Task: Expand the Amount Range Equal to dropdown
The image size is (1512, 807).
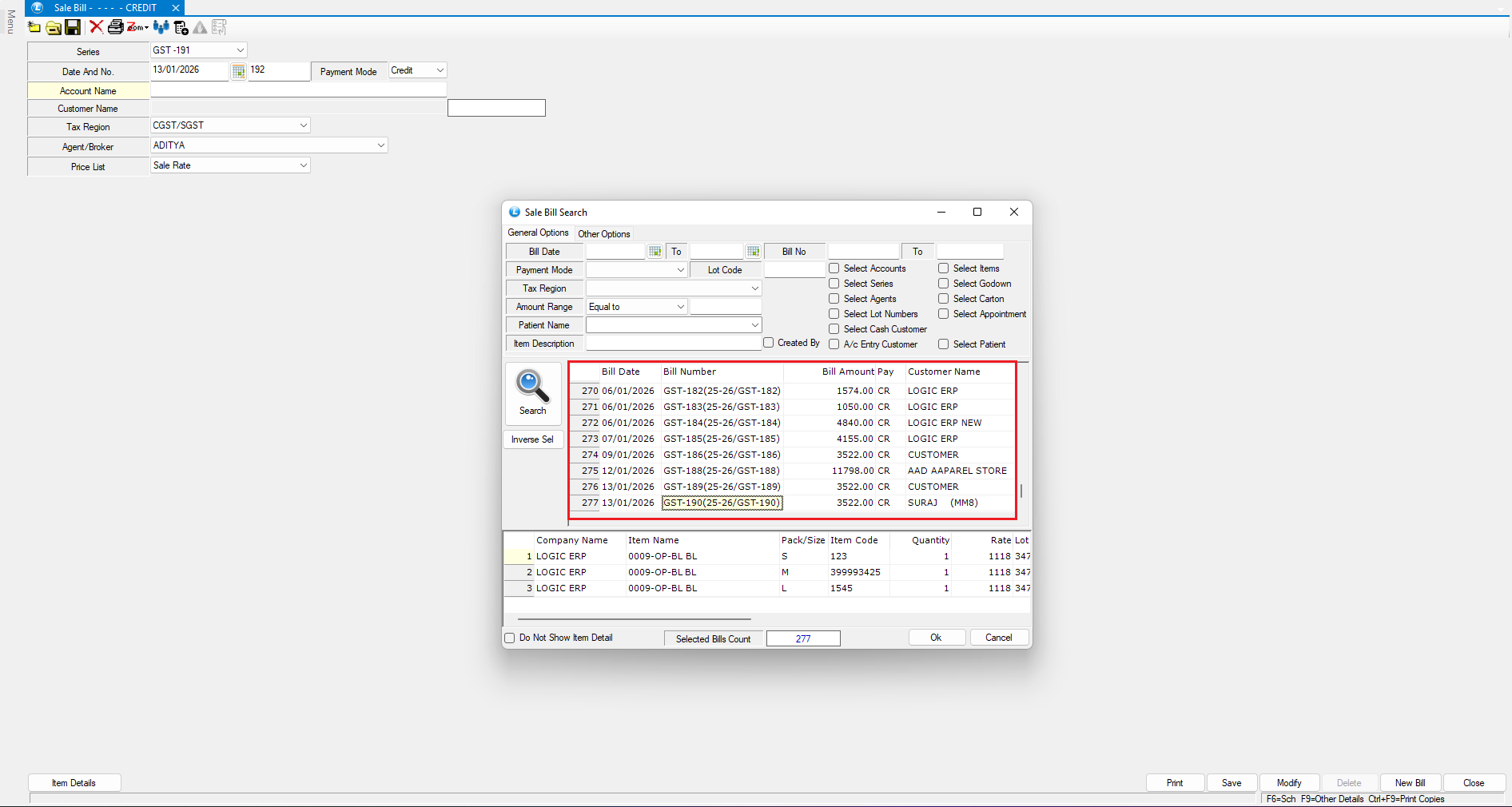Action: 680,307
